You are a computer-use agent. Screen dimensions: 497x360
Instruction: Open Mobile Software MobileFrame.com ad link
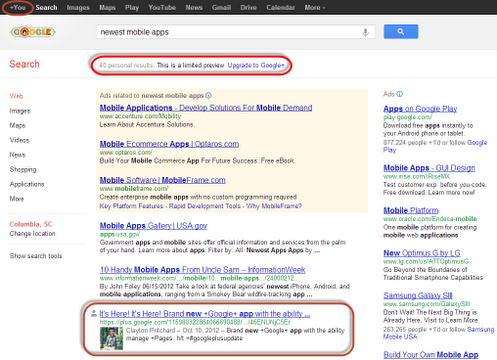162,180
